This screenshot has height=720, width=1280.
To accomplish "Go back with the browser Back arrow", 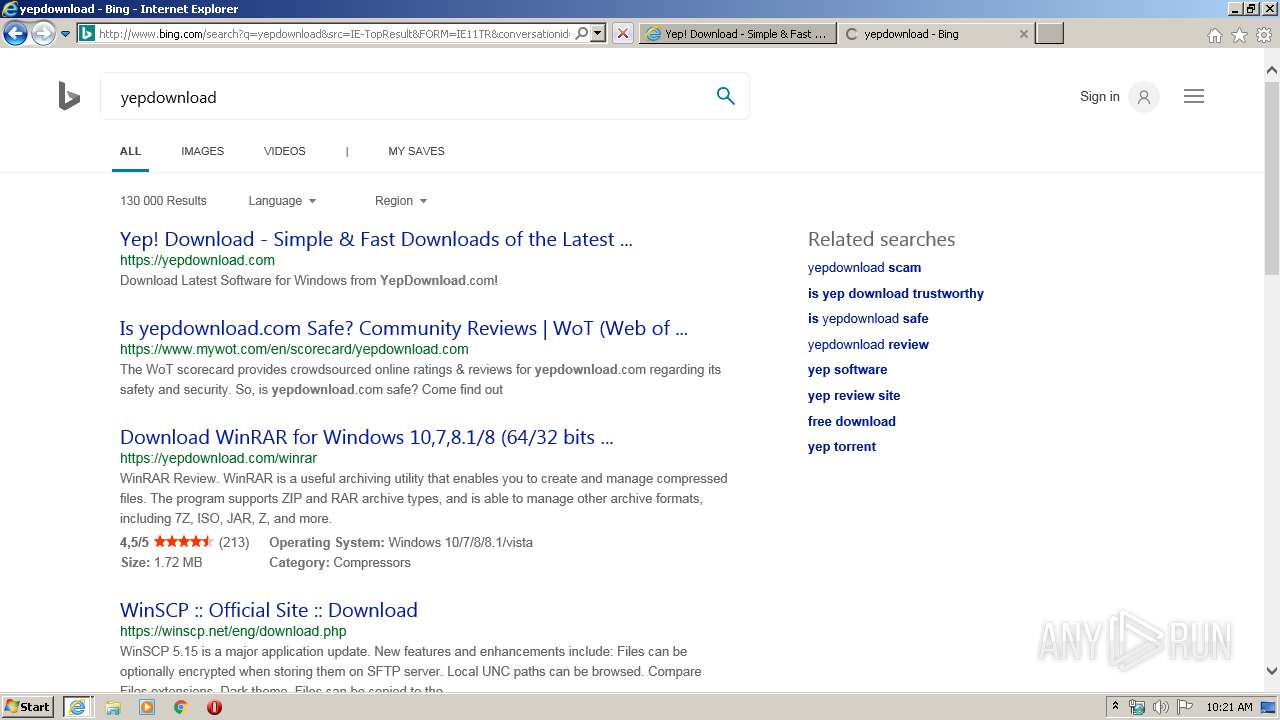I will point(15,34).
